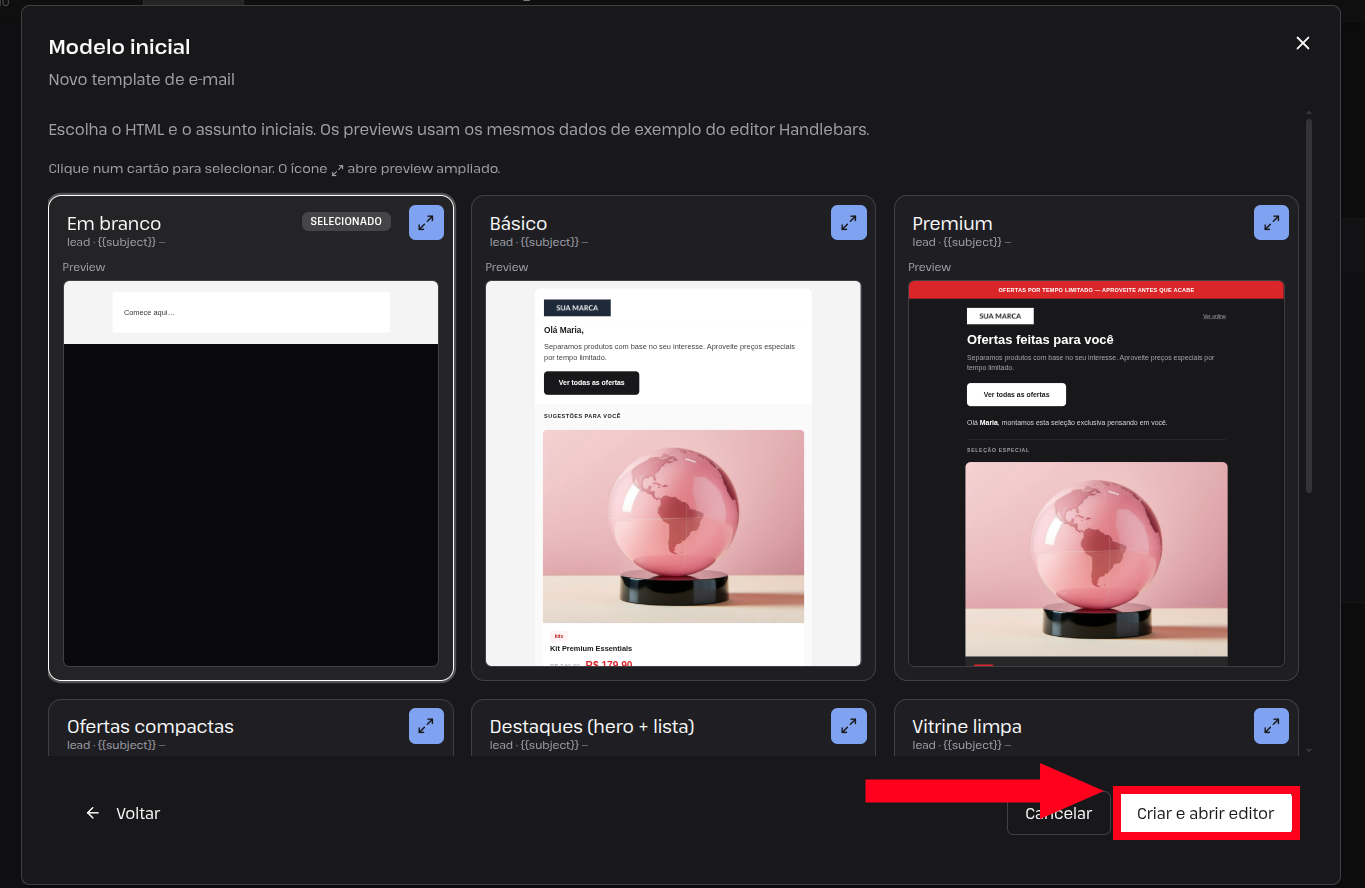Select the Ofertas compactas card title
Screen dimensions: 1365x888
(150, 726)
